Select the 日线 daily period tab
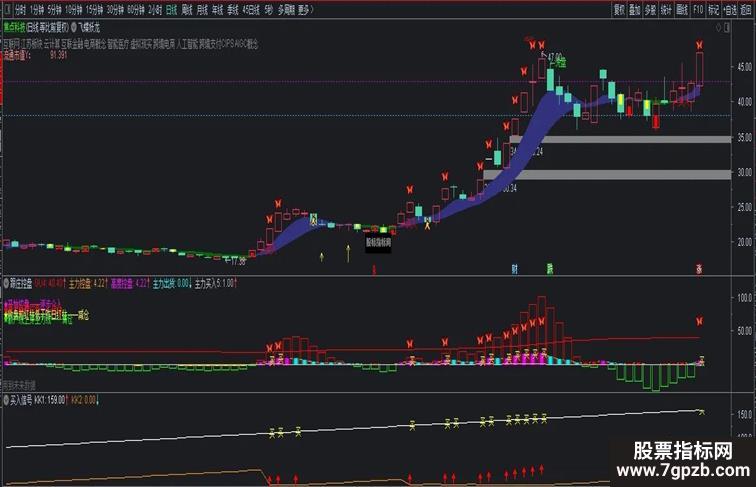The image size is (756, 487). 171,10
